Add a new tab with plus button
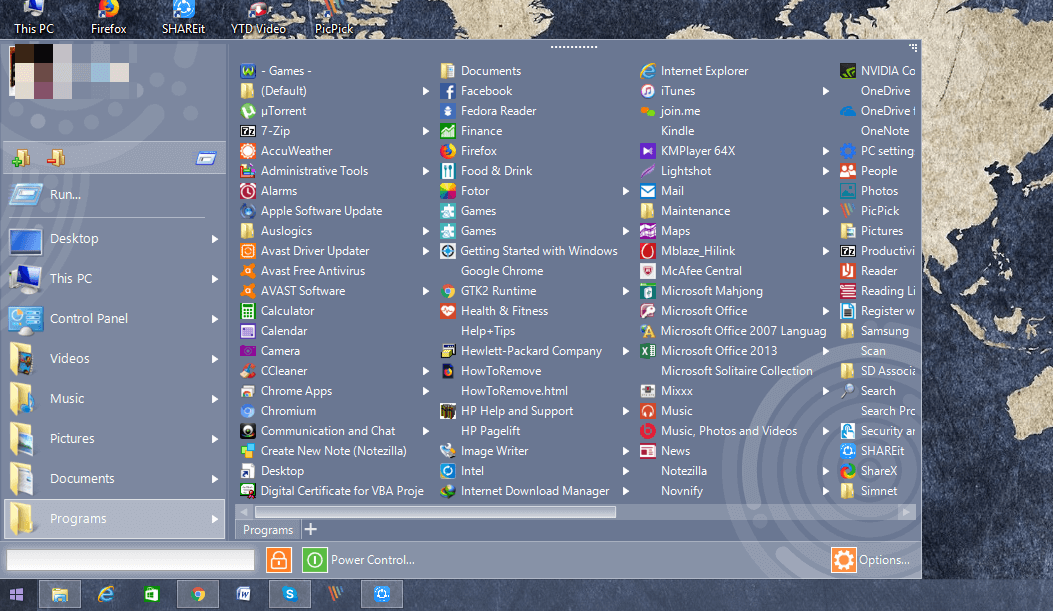The image size is (1053, 611). click(x=310, y=530)
